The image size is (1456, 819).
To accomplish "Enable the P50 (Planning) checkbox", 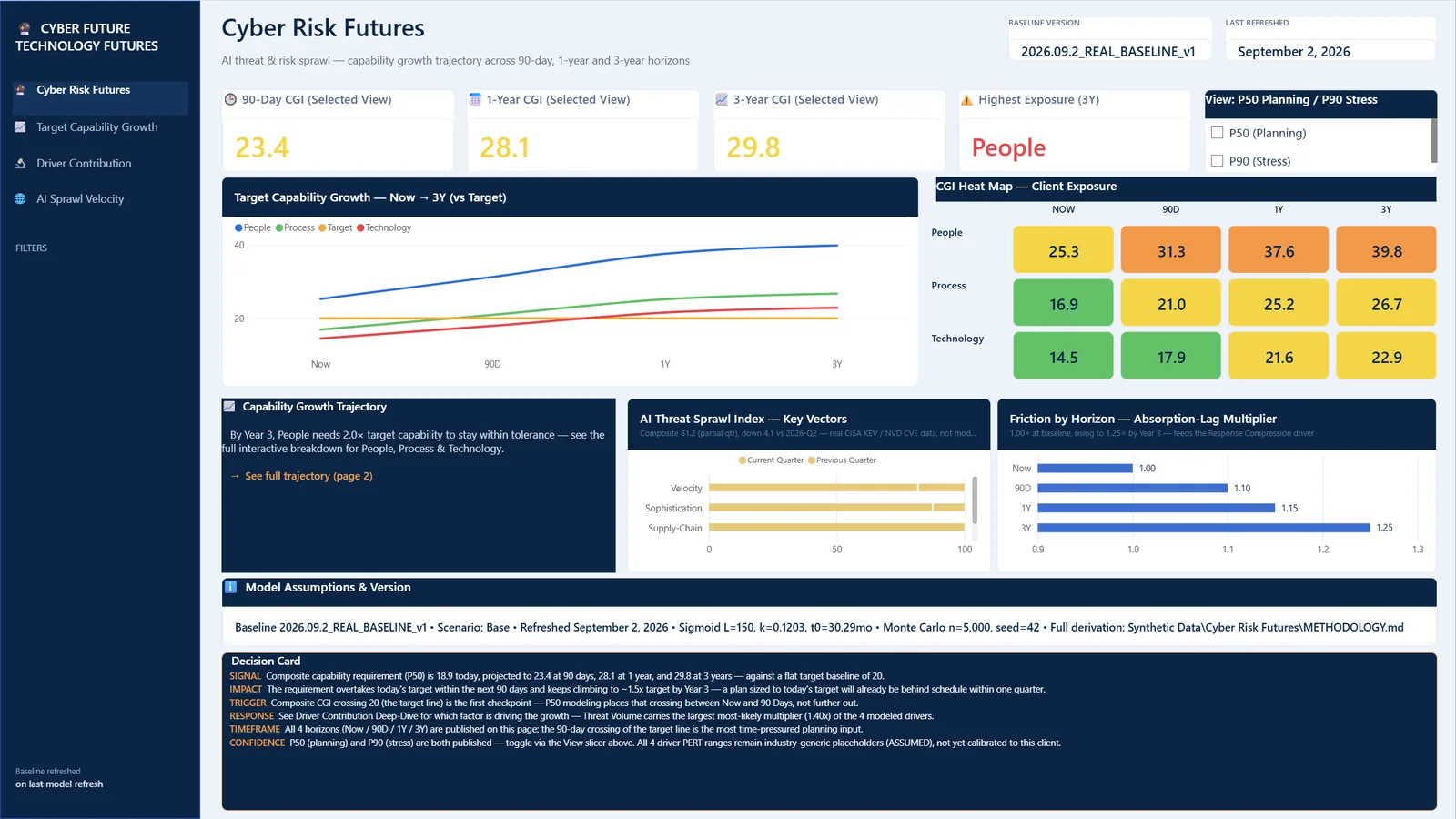I will 1217,133.
